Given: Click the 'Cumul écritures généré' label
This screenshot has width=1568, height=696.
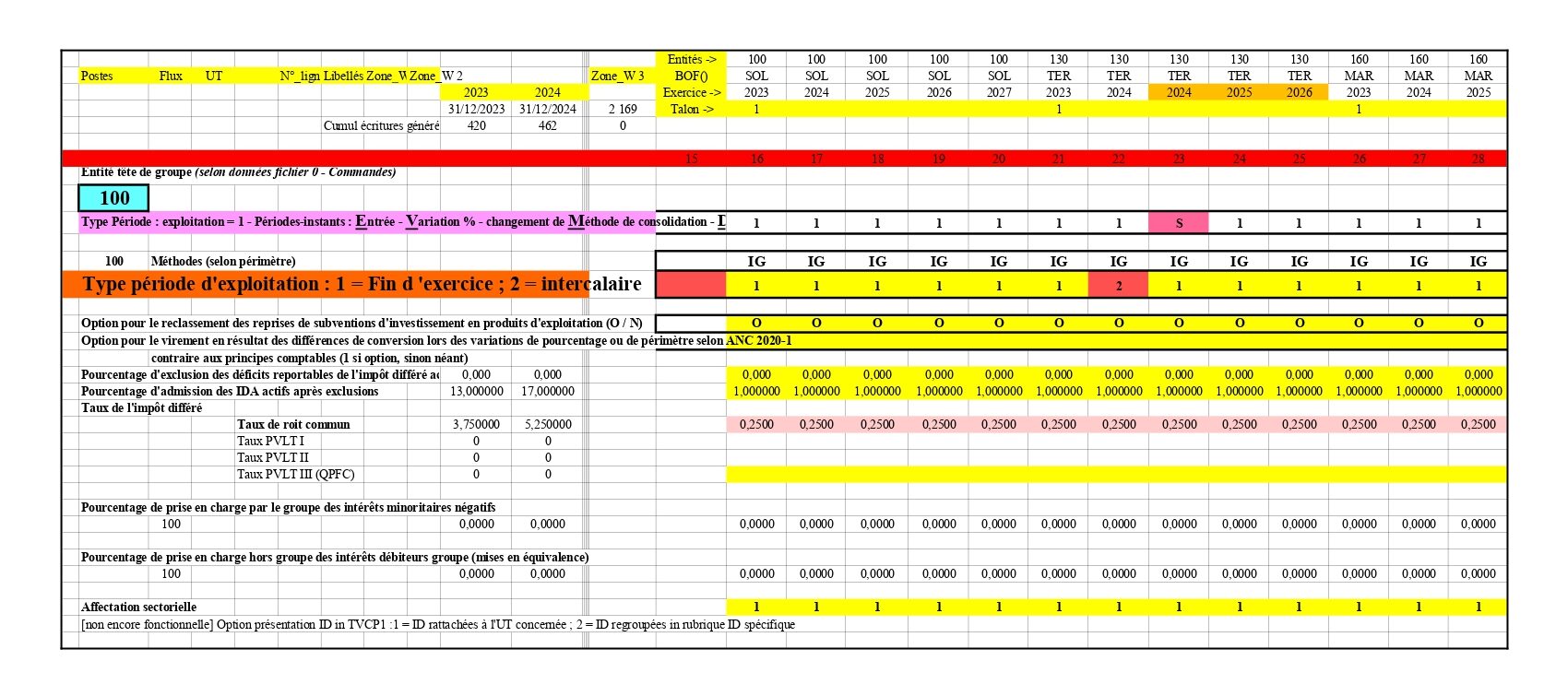Looking at the screenshot, I should coord(381,125).
